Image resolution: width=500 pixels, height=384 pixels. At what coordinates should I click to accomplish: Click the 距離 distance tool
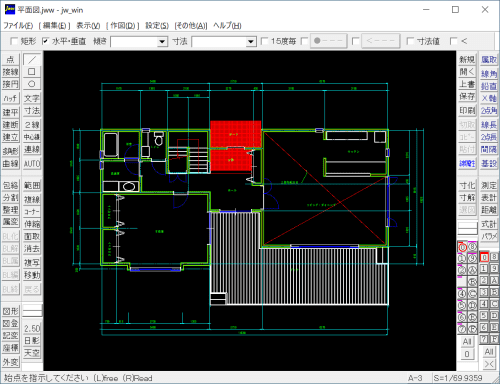click(489, 210)
